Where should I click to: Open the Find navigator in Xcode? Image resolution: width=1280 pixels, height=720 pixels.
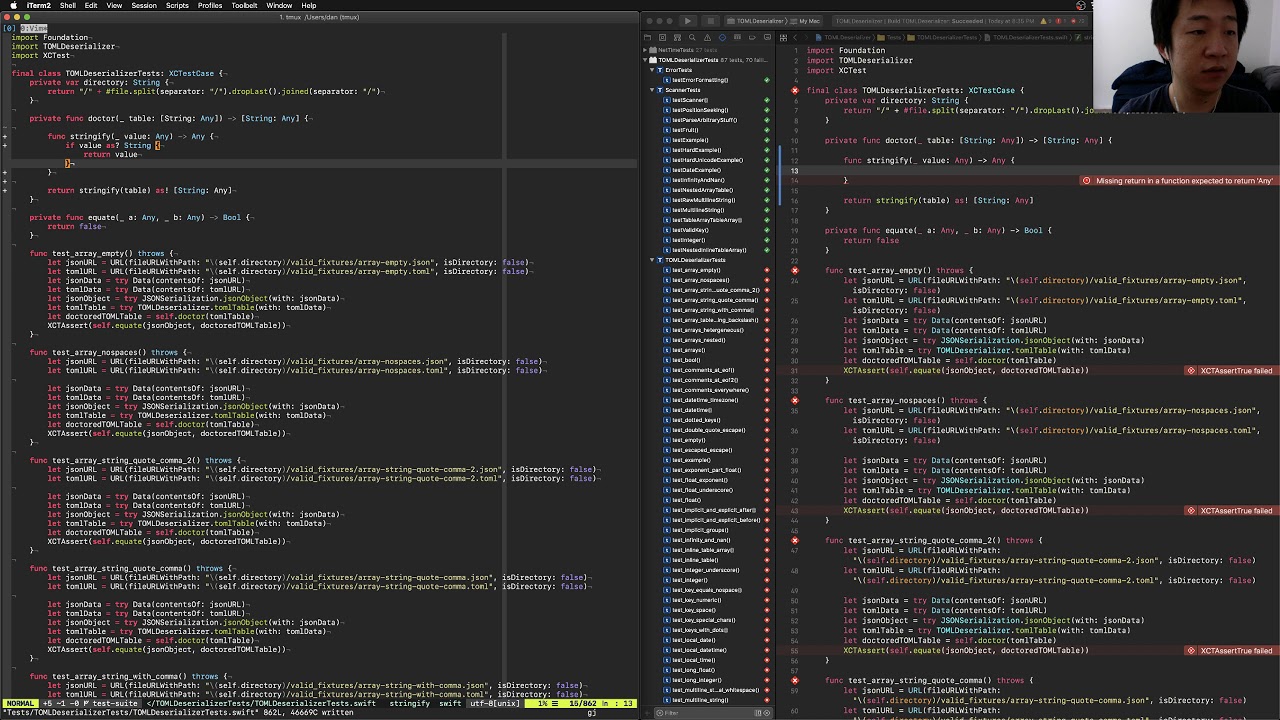point(692,37)
